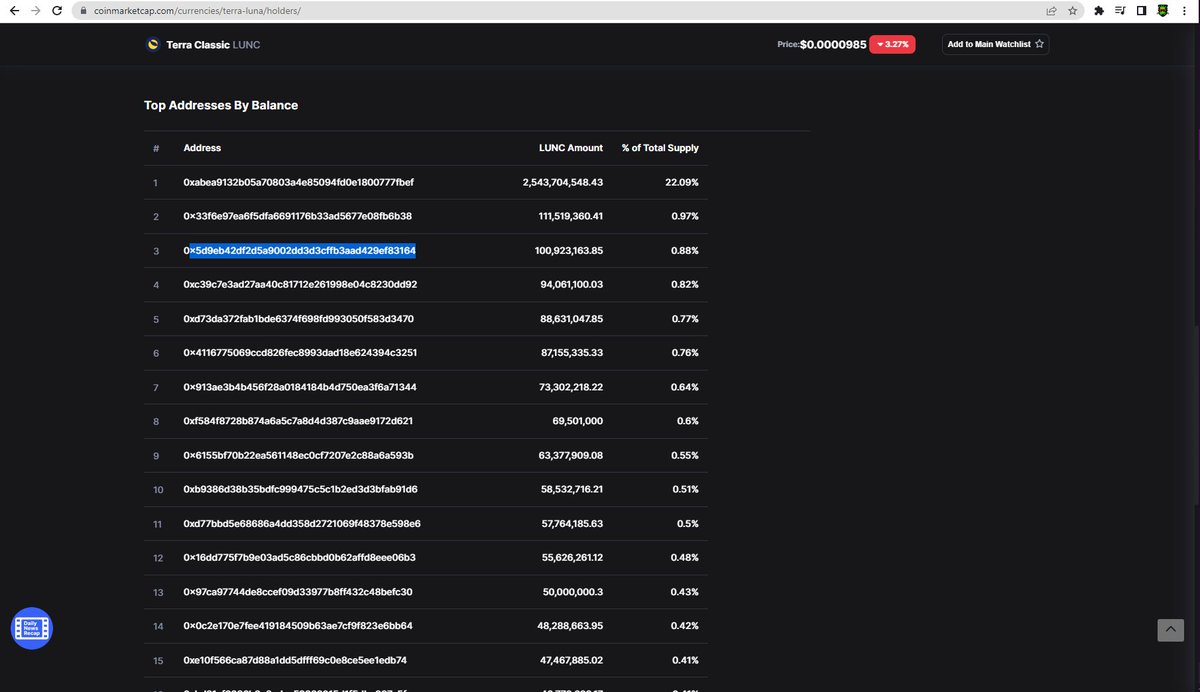View site security lock info
This screenshot has width=1200, height=692.
pos(84,11)
